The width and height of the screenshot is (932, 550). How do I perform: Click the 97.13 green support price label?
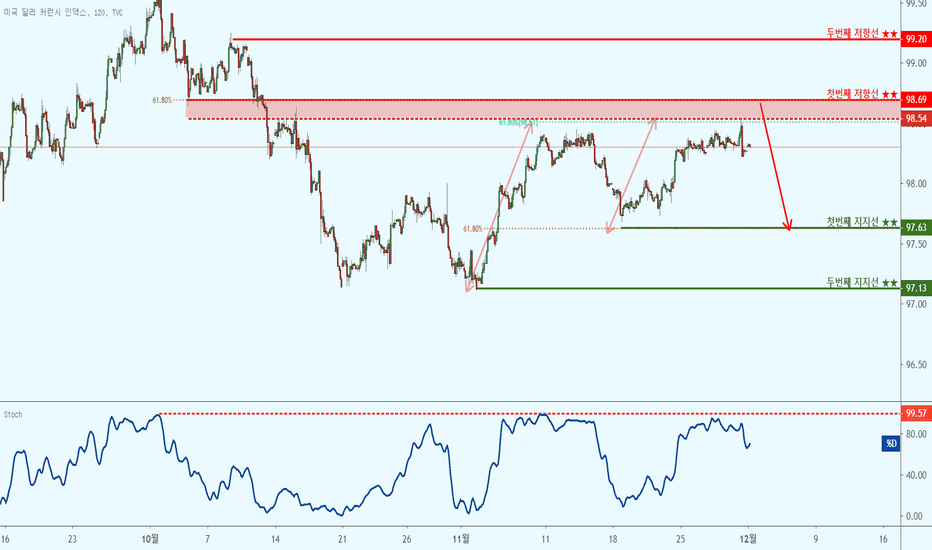pyautogui.click(x=916, y=288)
